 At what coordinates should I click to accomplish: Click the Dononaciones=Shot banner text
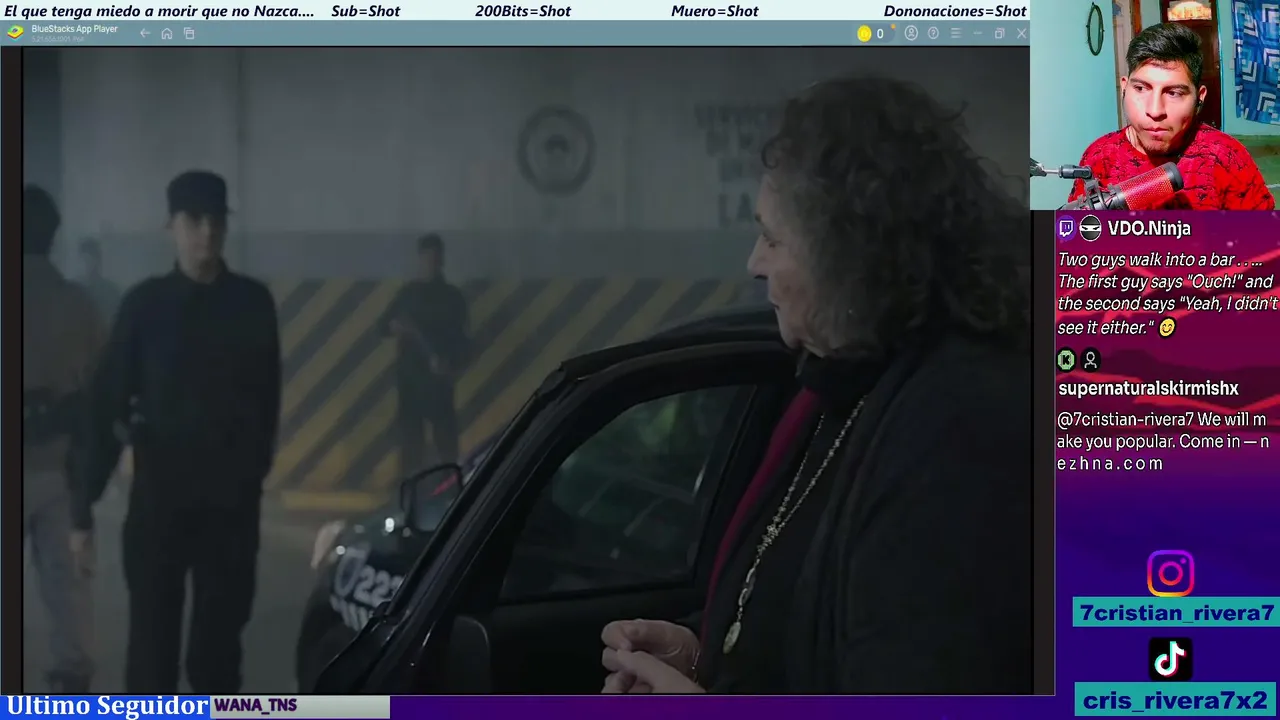click(x=955, y=11)
